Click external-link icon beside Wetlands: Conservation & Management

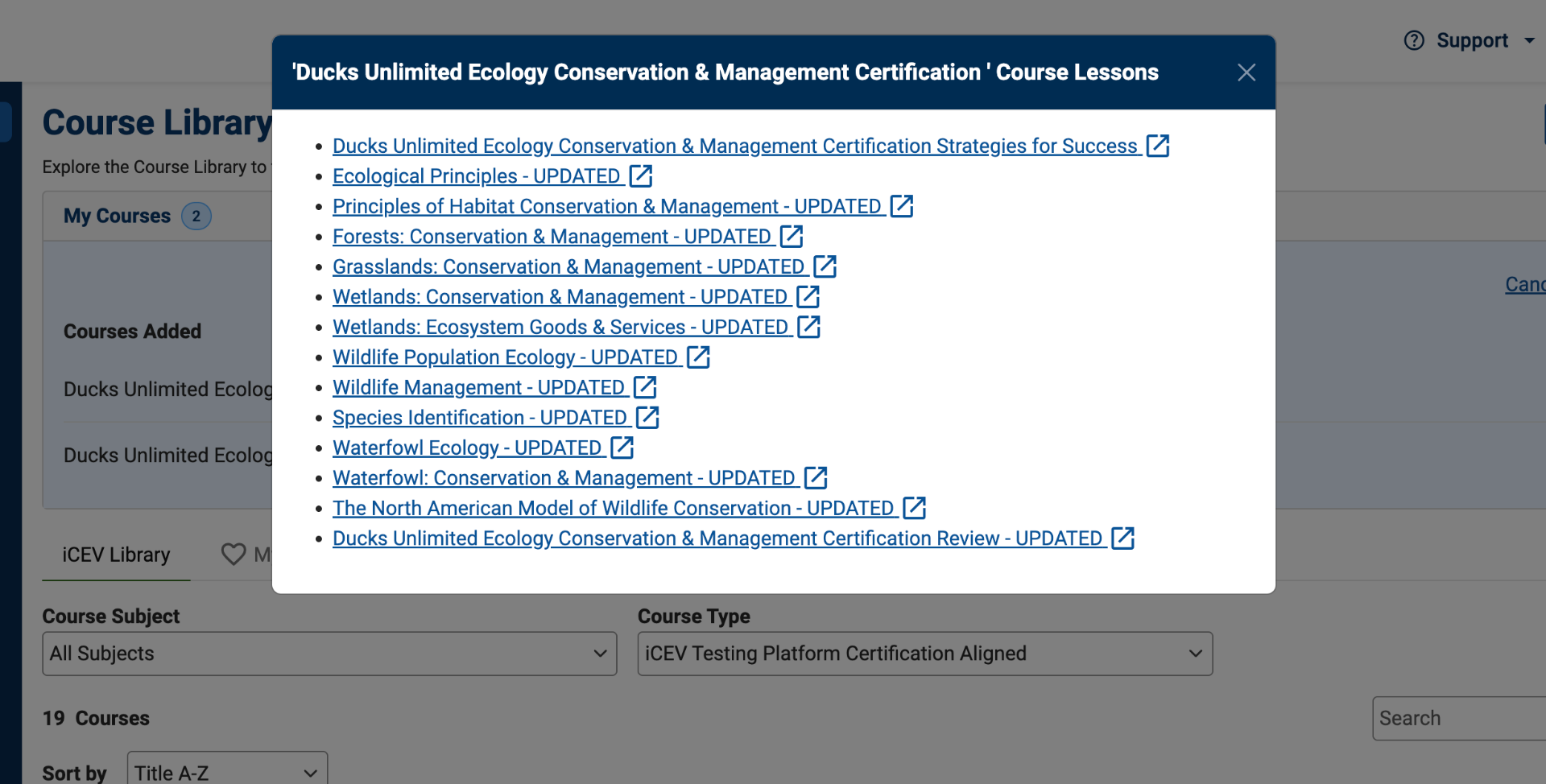[x=808, y=296]
